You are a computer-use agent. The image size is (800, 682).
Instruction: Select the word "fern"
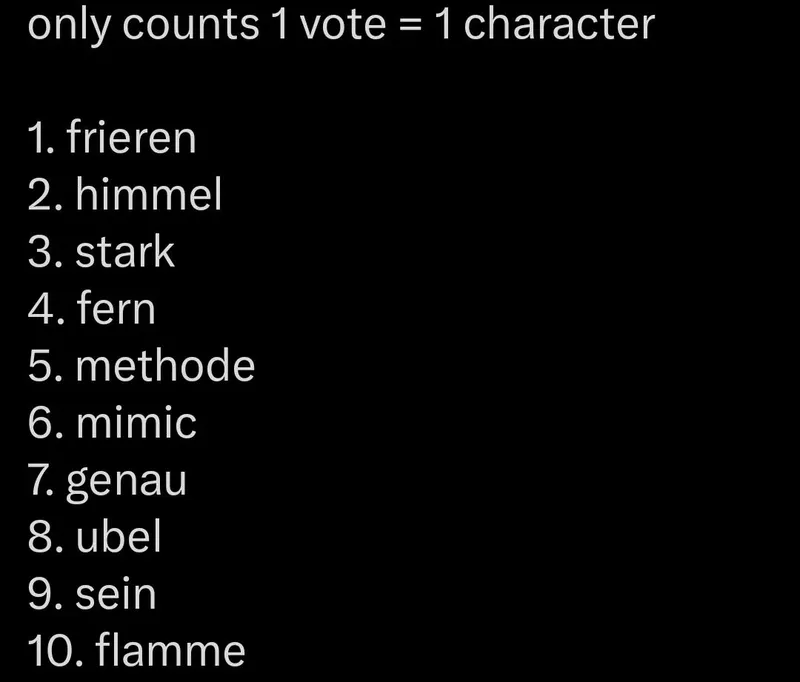coord(116,309)
